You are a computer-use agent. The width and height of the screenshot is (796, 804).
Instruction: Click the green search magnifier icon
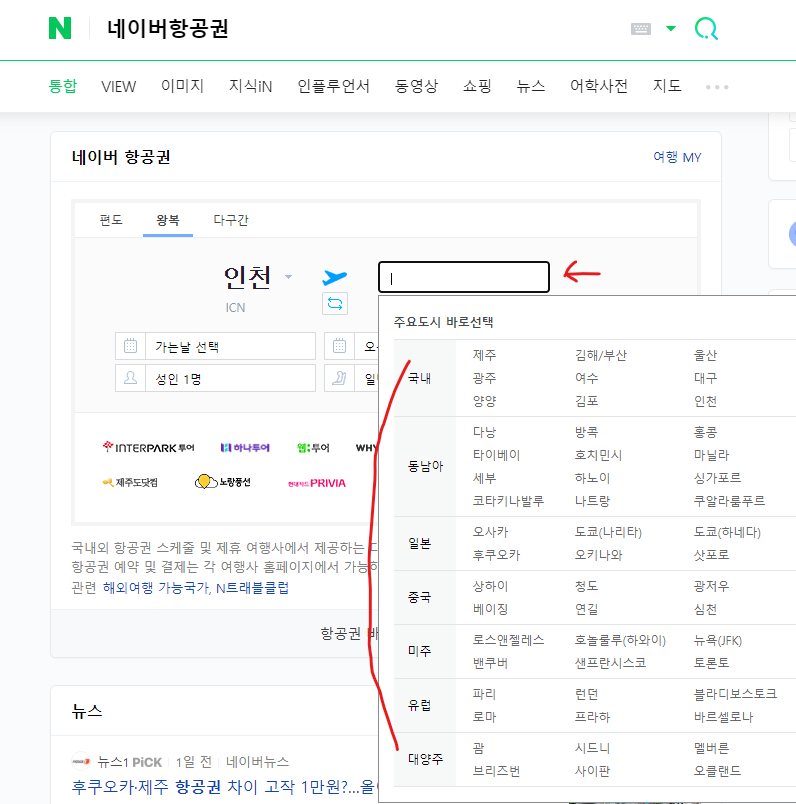coord(706,29)
